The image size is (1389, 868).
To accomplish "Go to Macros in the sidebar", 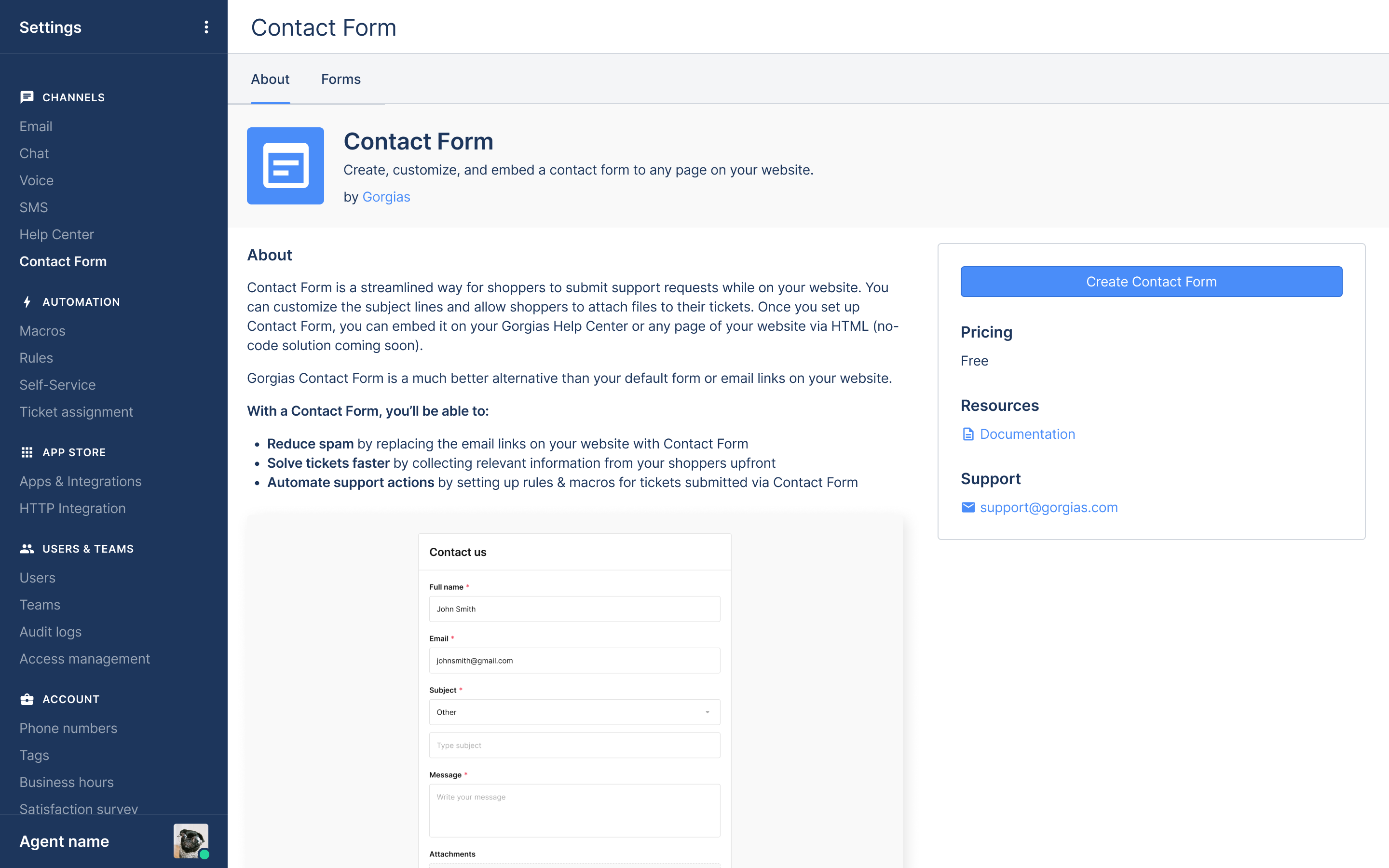I will coord(42,331).
